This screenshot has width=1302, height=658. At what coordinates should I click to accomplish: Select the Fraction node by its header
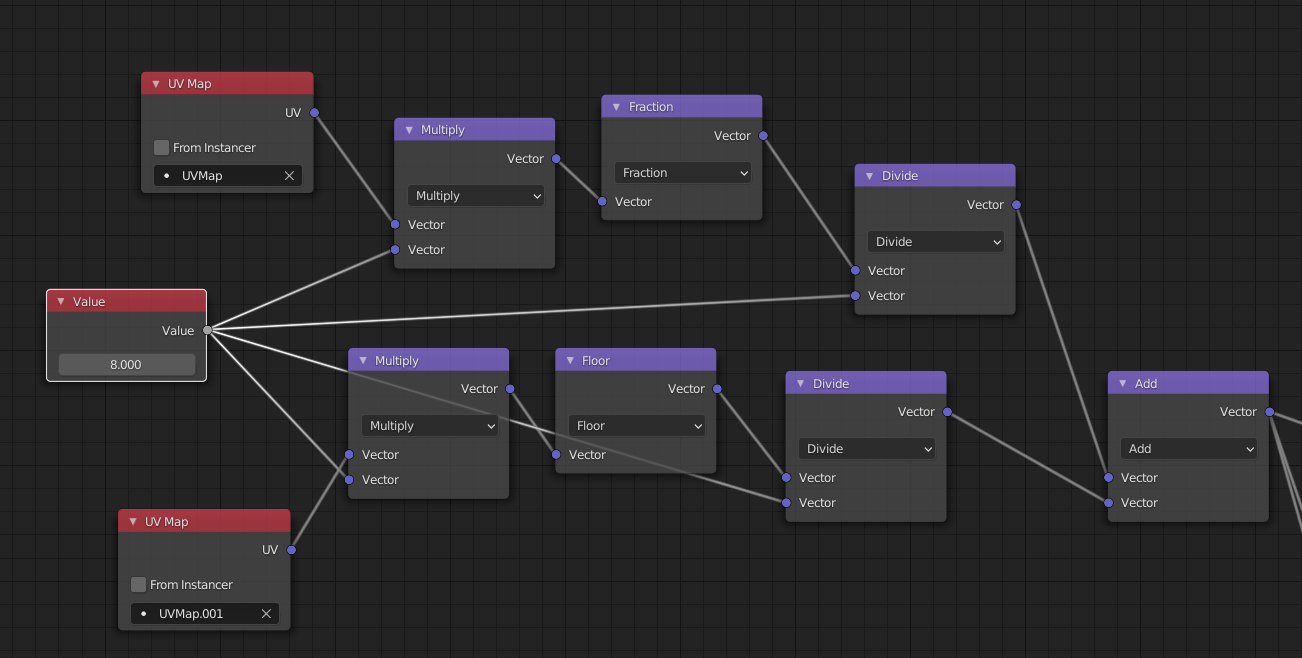682,106
